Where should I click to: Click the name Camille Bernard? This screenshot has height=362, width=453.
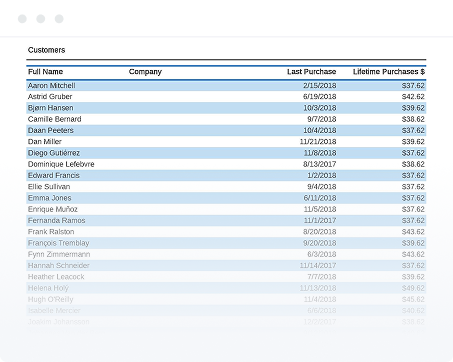point(55,119)
